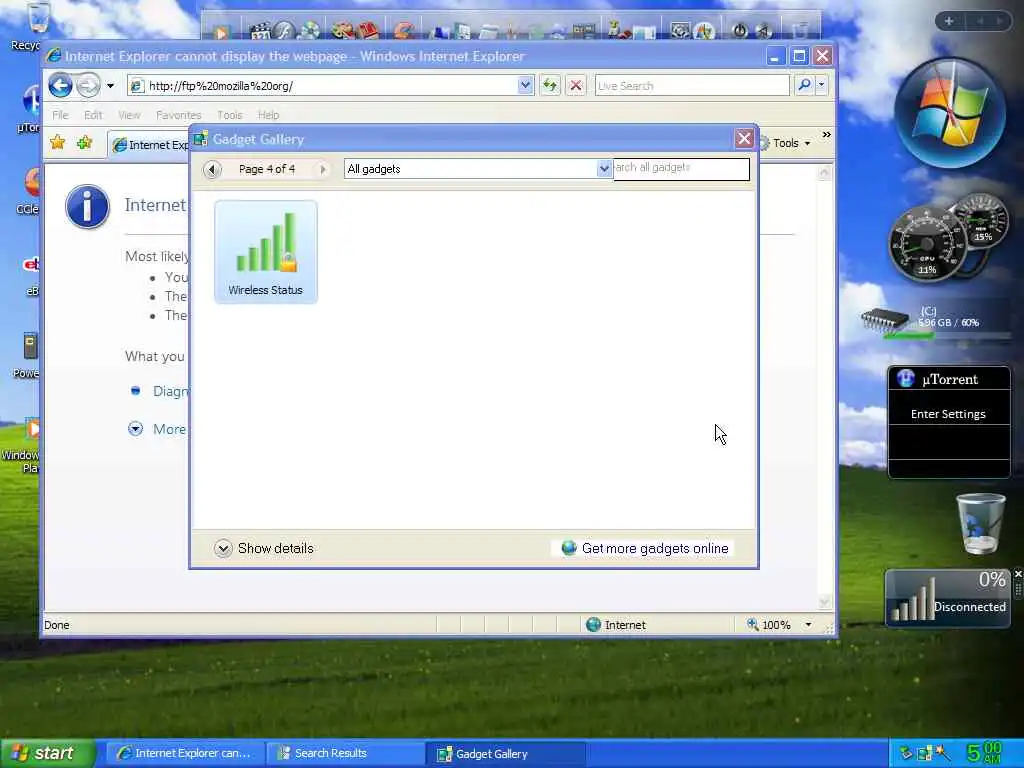Switch to Gadget Gallery taskbar button

point(506,754)
